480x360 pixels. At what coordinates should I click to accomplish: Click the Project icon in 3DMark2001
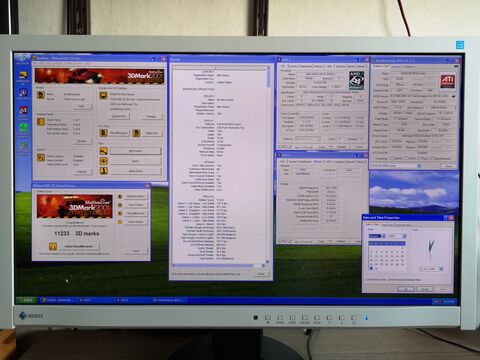pos(41,95)
